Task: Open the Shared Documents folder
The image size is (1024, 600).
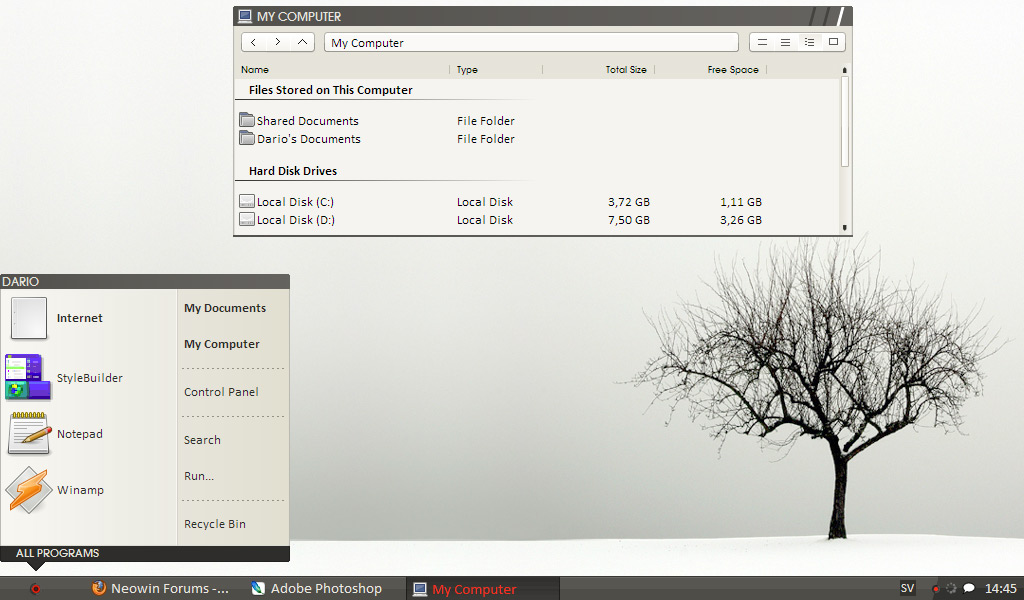Action: pyautogui.click(x=306, y=121)
